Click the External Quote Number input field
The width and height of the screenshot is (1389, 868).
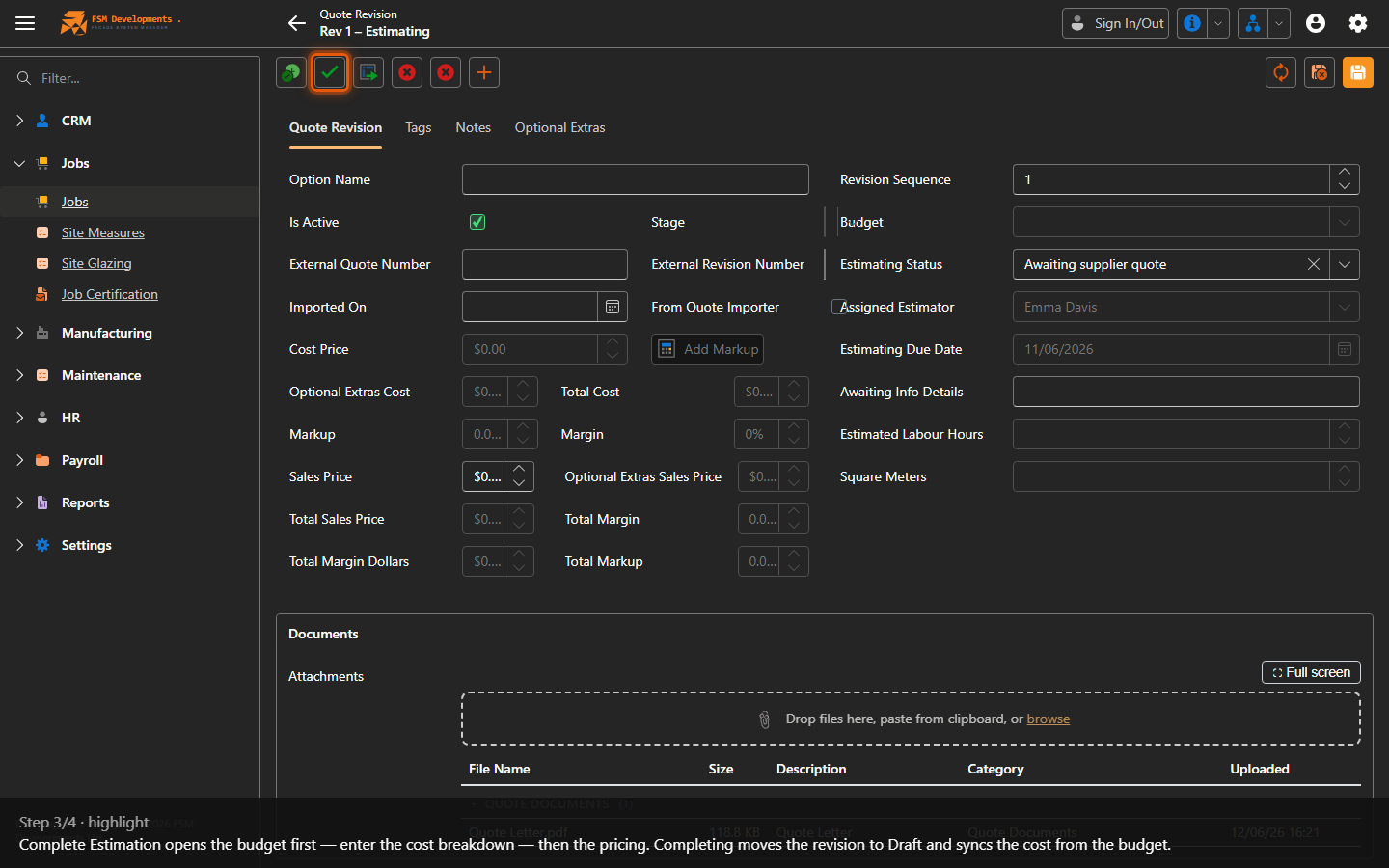click(x=545, y=264)
